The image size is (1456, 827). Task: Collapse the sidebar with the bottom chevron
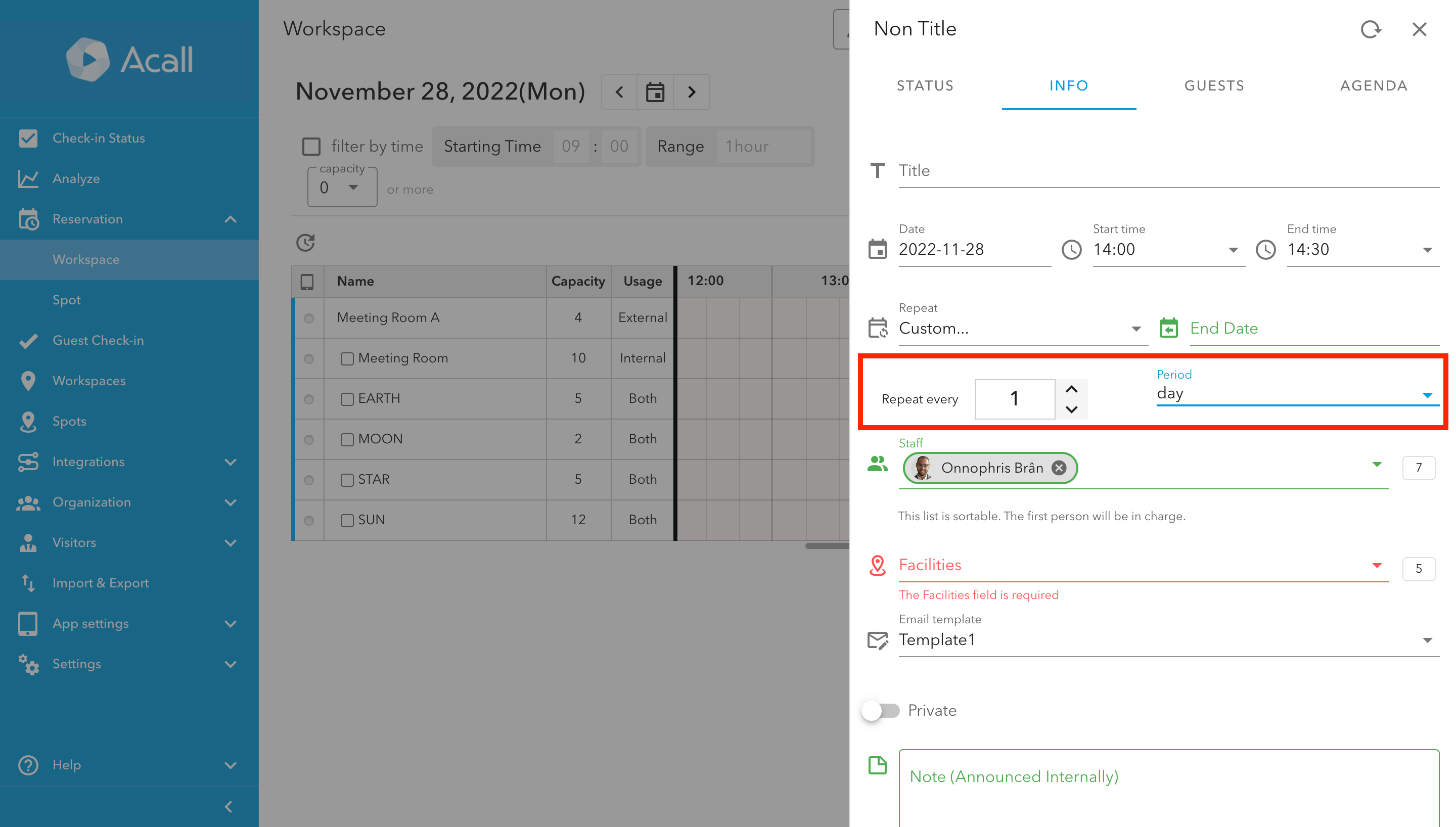click(x=229, y=807)
